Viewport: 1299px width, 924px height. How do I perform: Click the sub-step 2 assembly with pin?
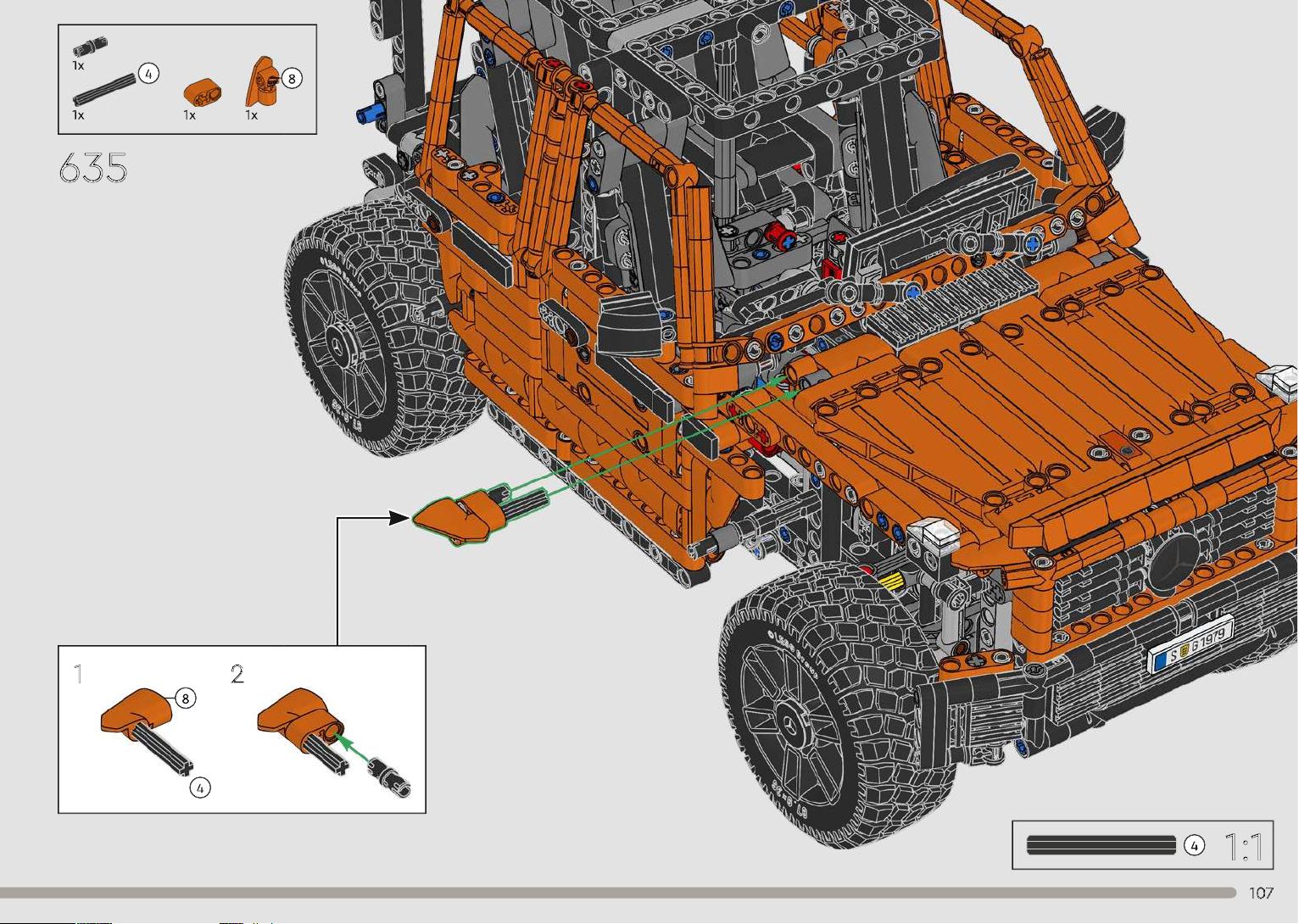pyautogui.click(x=333, y=742)
